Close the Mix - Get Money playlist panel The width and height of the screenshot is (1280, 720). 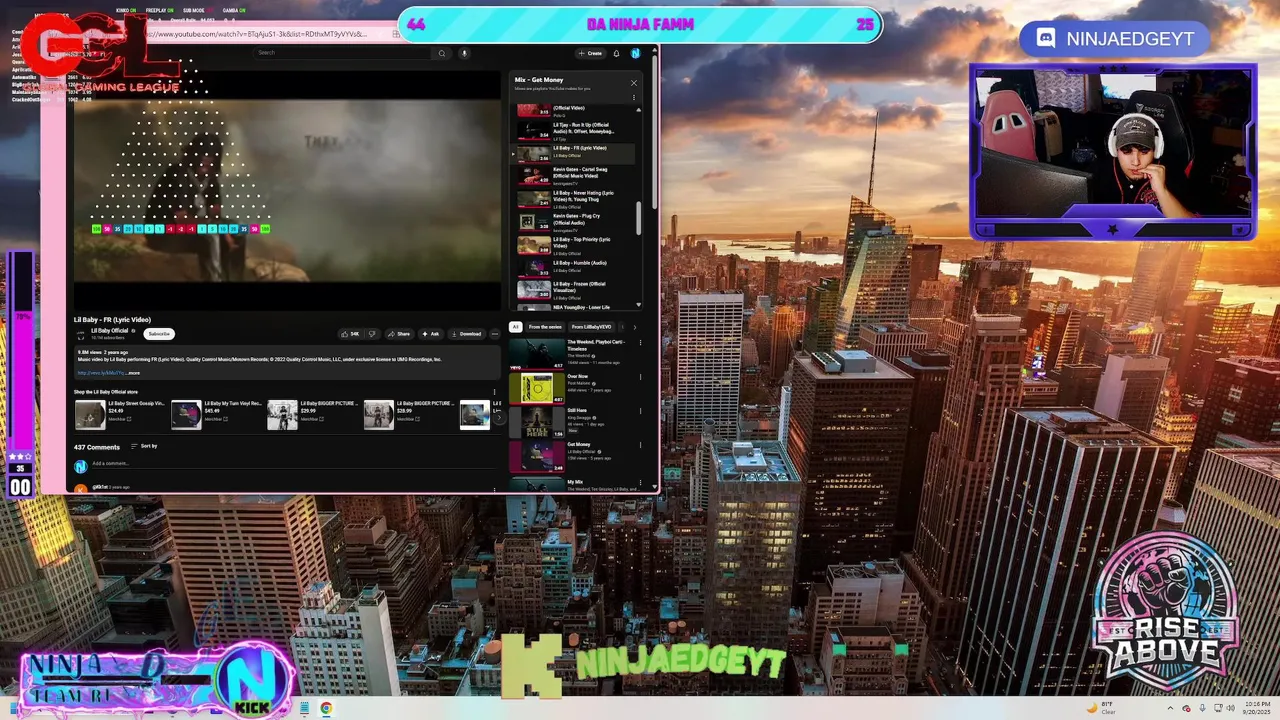point(633,83)
